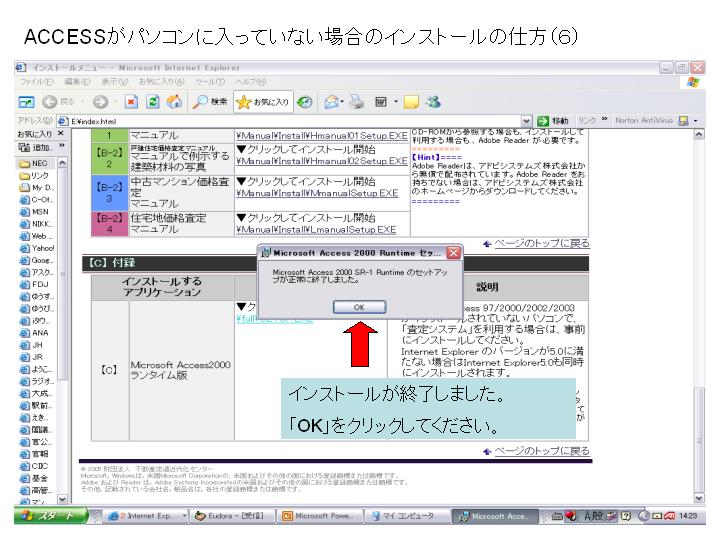This screenshot has height=540, width=720.
Task: Go to the Home page icon
Action: click(174, 101)
